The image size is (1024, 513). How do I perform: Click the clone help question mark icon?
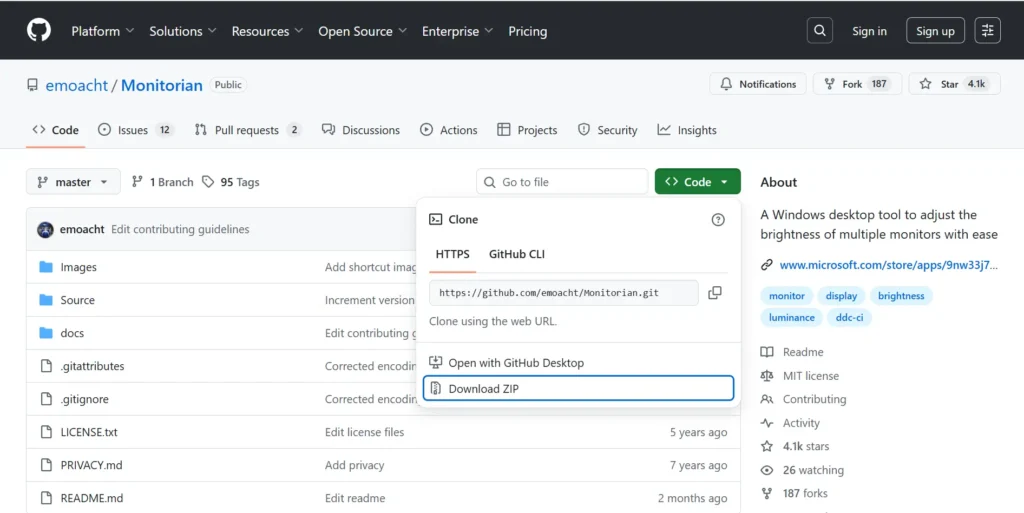pos(717,220)
